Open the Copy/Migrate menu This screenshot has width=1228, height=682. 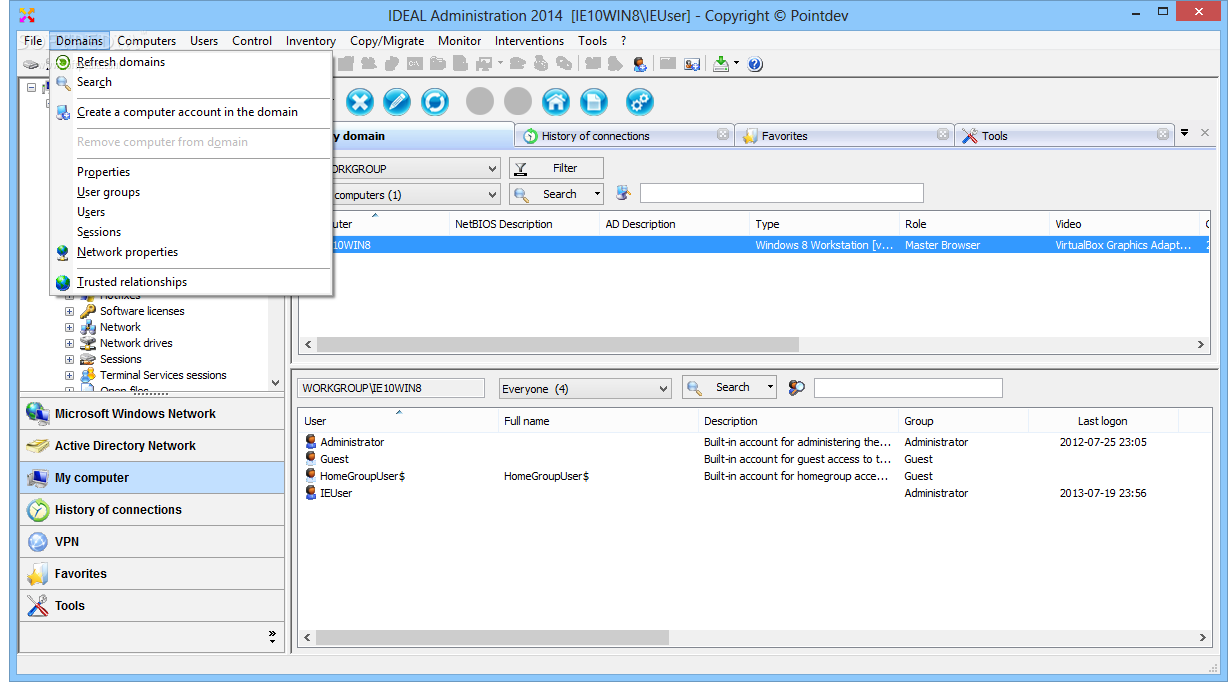(387, 41)
